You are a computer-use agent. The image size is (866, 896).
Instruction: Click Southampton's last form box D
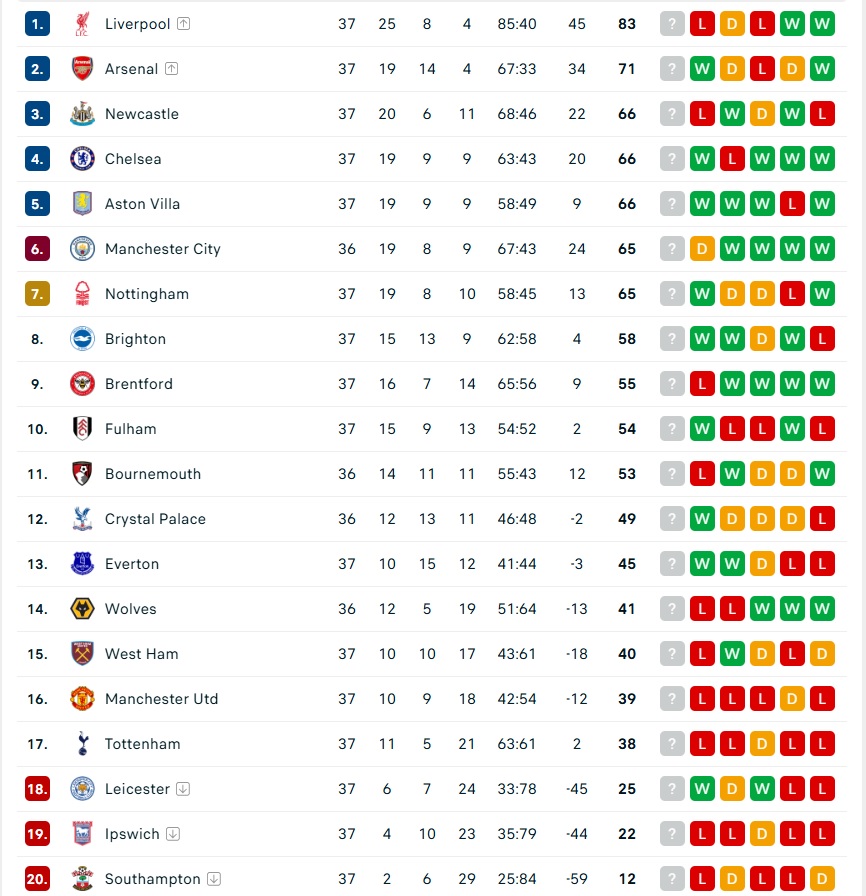point(822,879)
